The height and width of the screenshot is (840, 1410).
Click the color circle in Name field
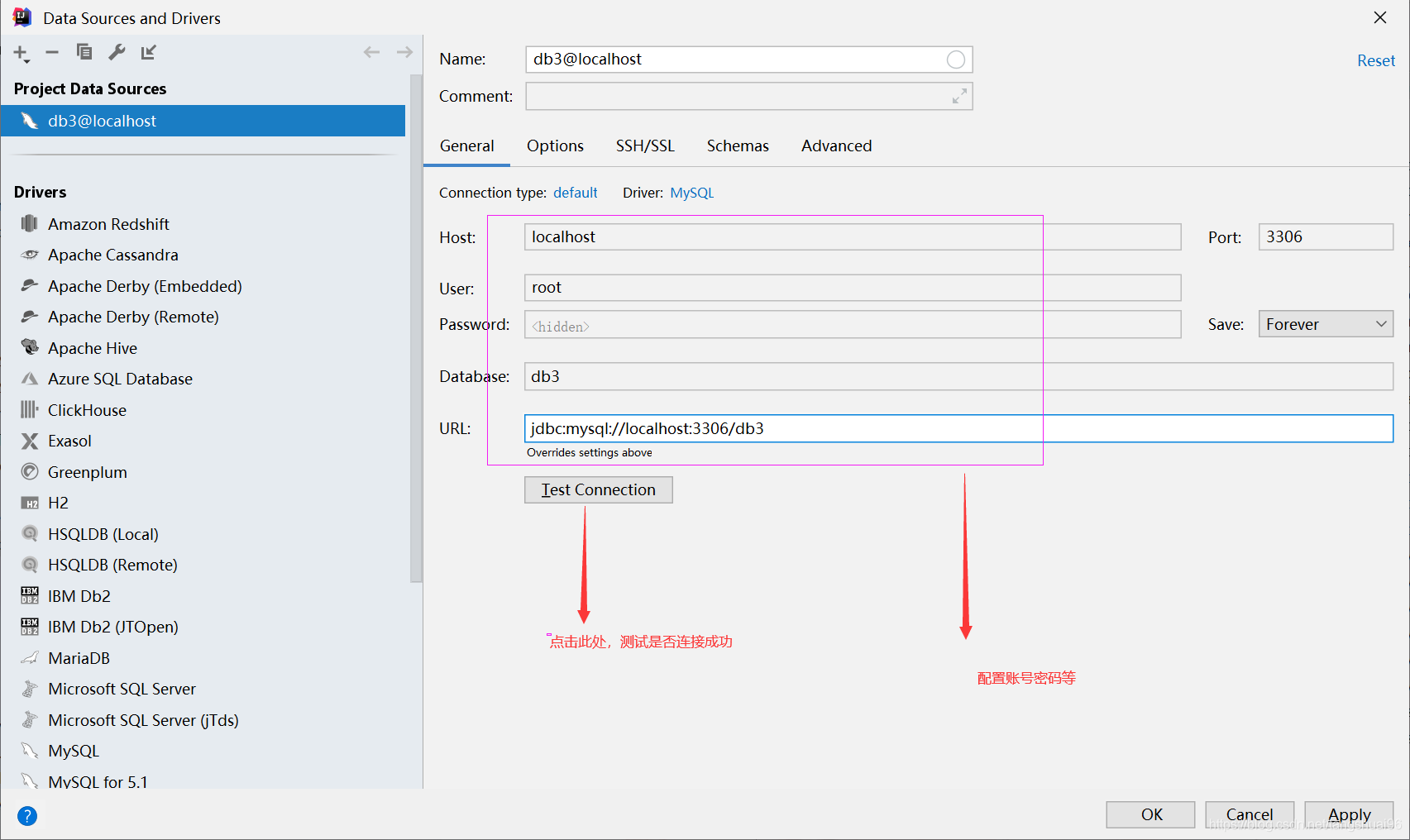click(955, 60)
